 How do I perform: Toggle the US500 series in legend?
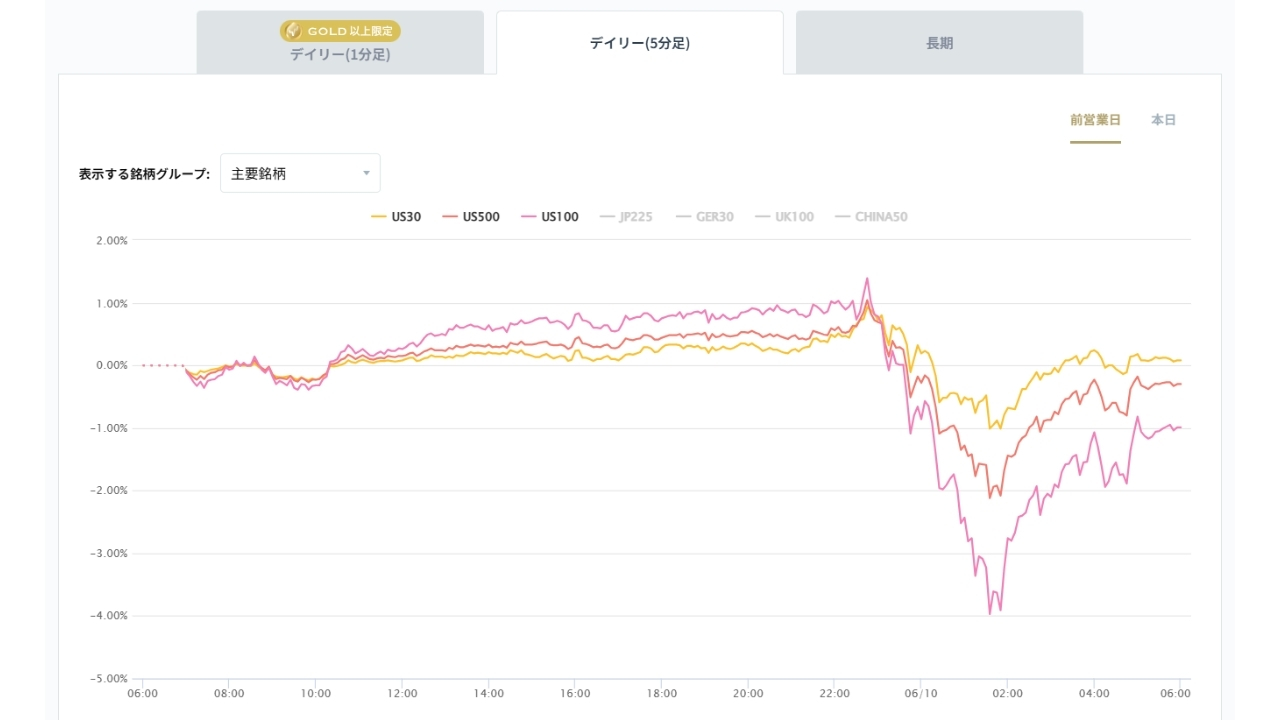[471, 217]
